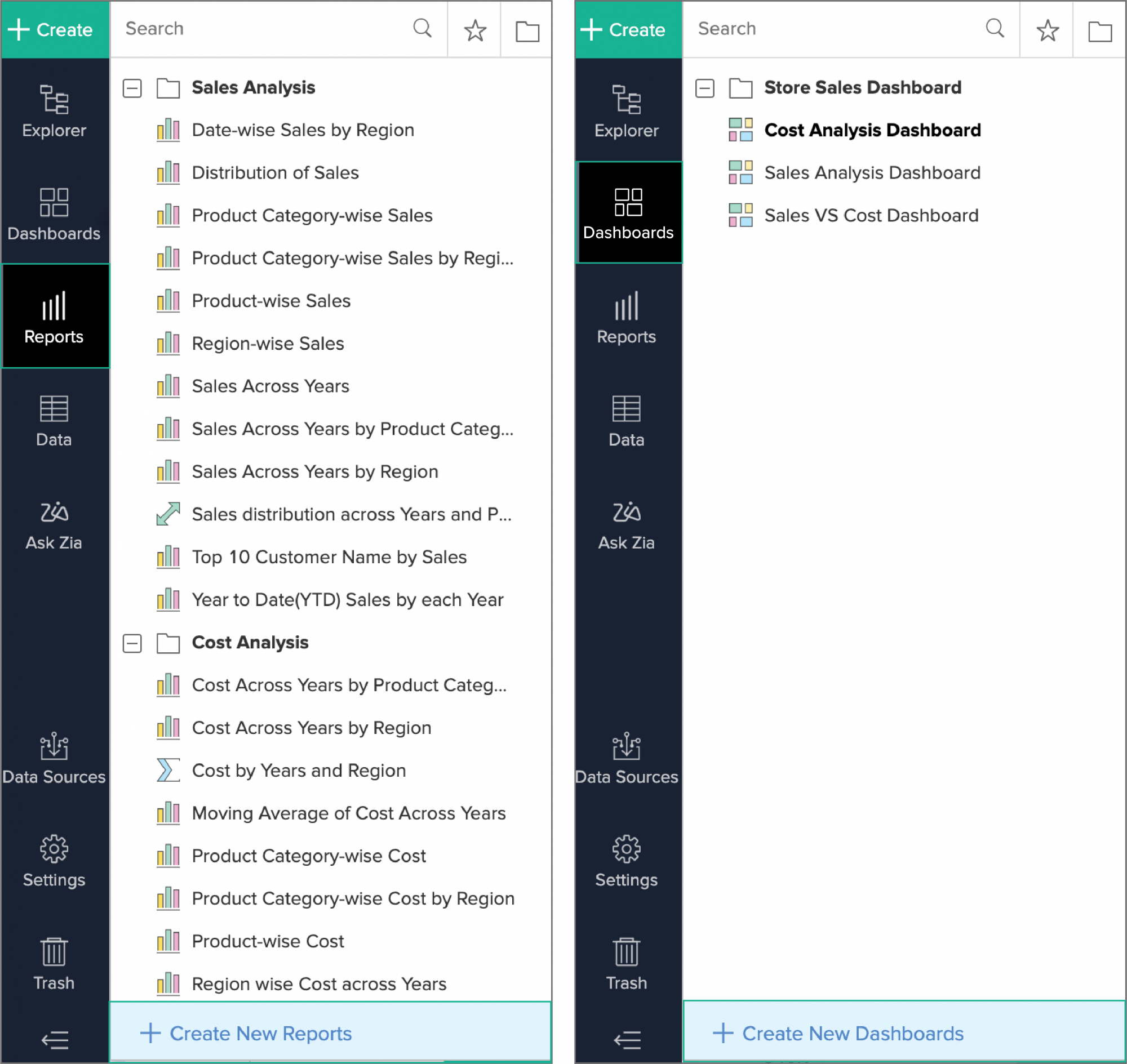This screenshot has height=1064, width=1127.
Task: Select the Reports sidebar icon
Action: pos(55,316)
